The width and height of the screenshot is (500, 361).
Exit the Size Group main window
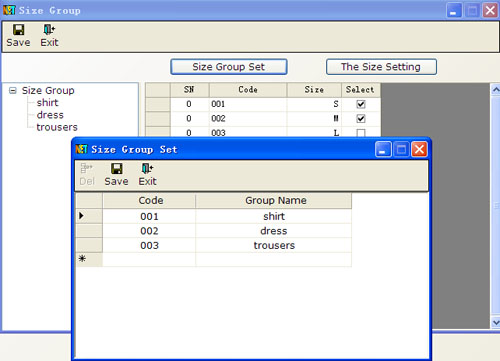[49, 36]
